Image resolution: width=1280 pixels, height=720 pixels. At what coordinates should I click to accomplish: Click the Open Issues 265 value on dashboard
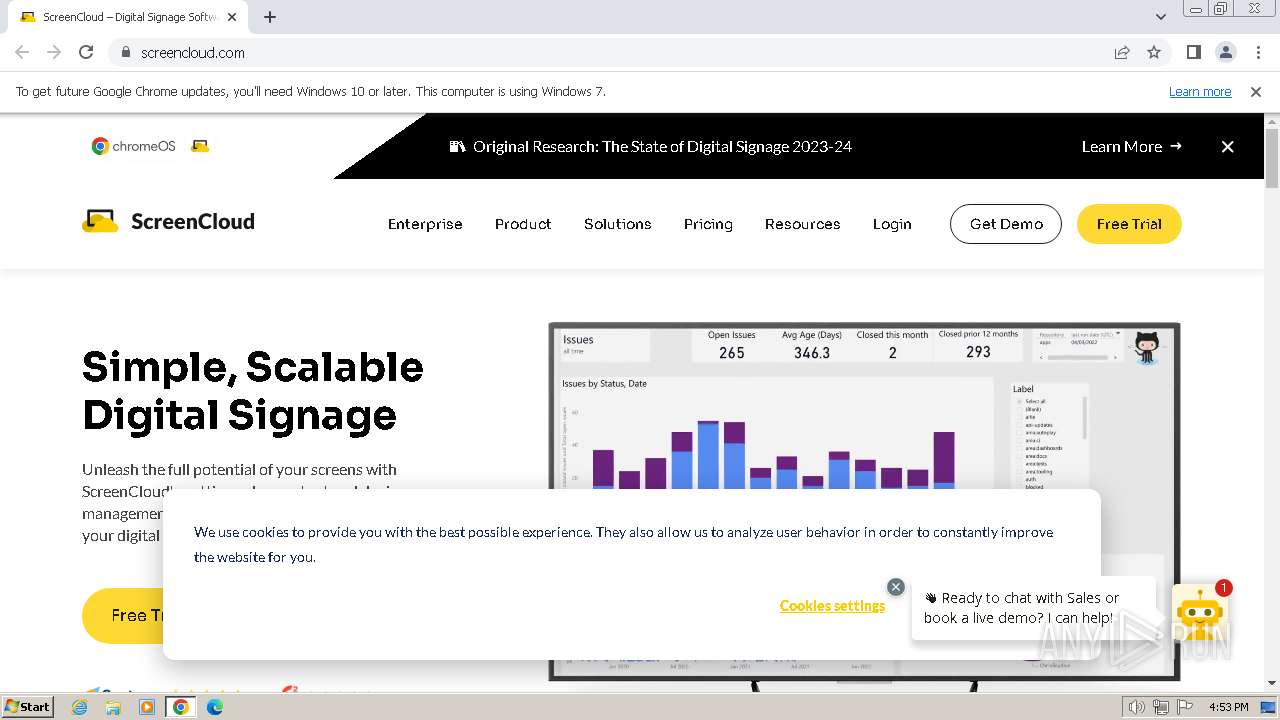(x=732, y=353)
